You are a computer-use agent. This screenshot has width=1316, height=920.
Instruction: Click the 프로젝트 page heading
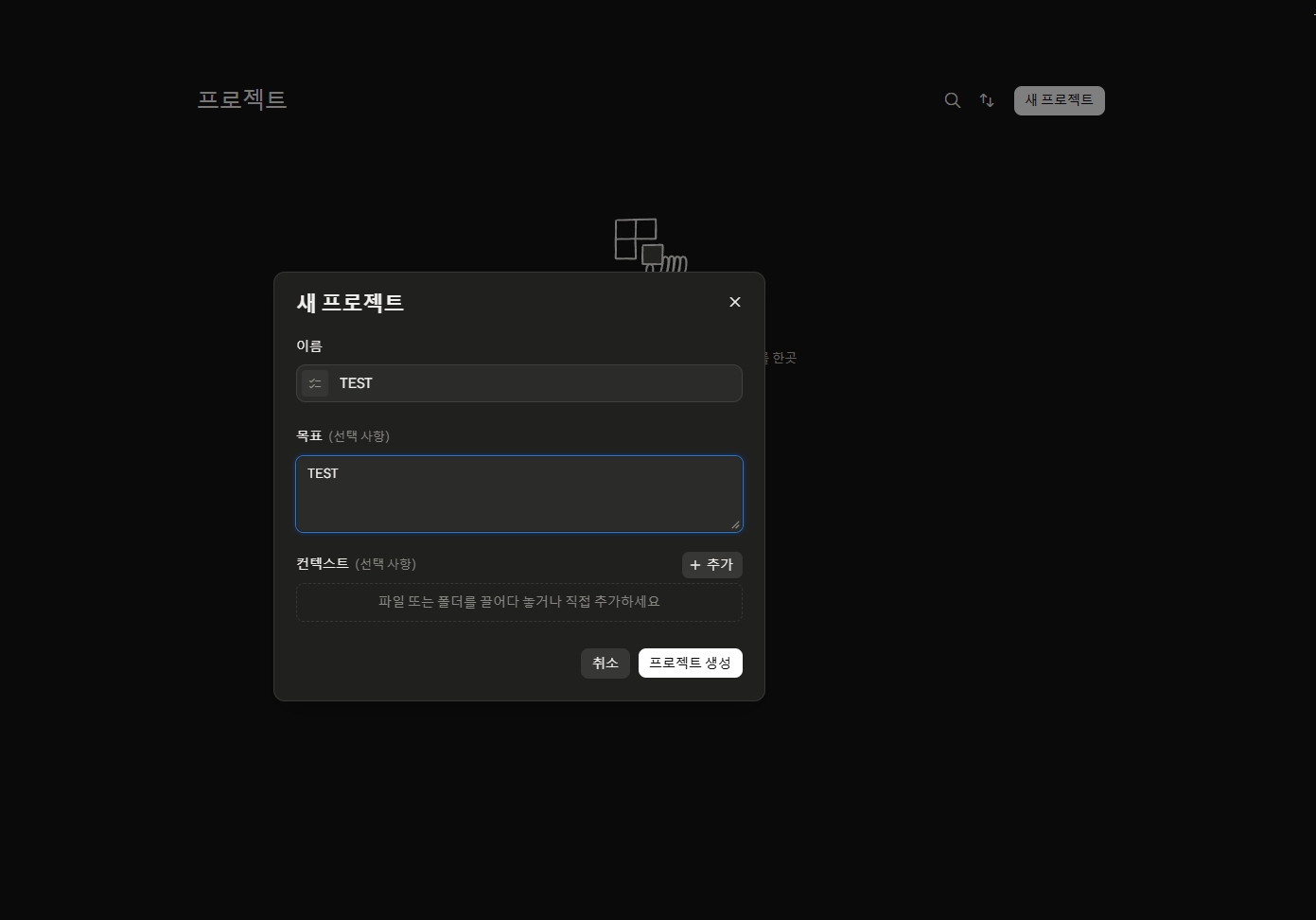242,99
